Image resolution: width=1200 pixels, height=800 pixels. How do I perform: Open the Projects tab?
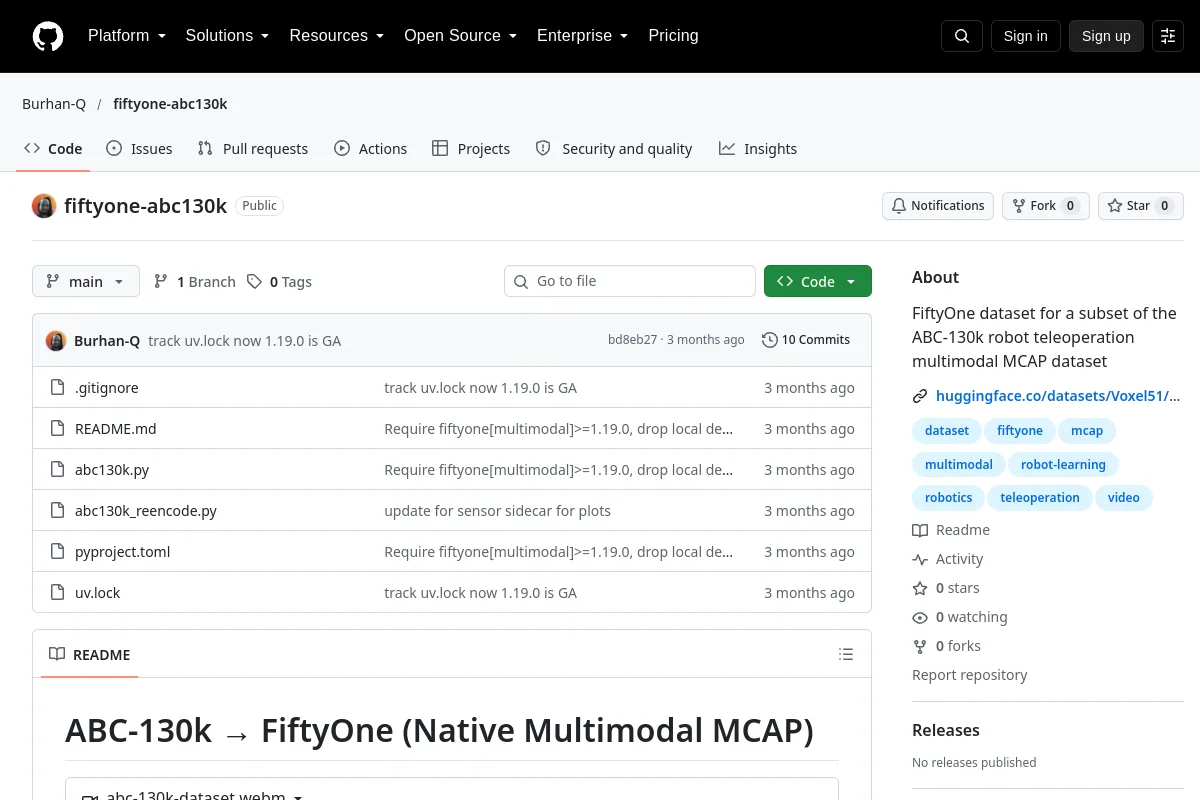pyautogui.click(x=471, y=149)
